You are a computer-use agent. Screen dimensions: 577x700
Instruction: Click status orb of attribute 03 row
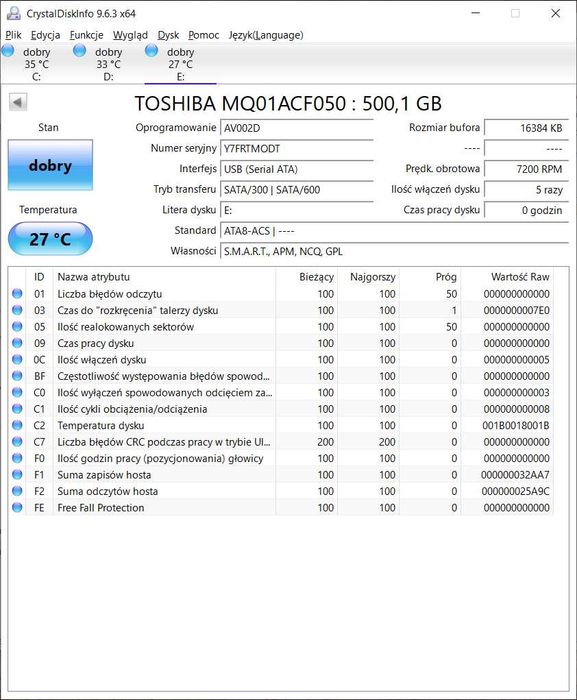17,310
